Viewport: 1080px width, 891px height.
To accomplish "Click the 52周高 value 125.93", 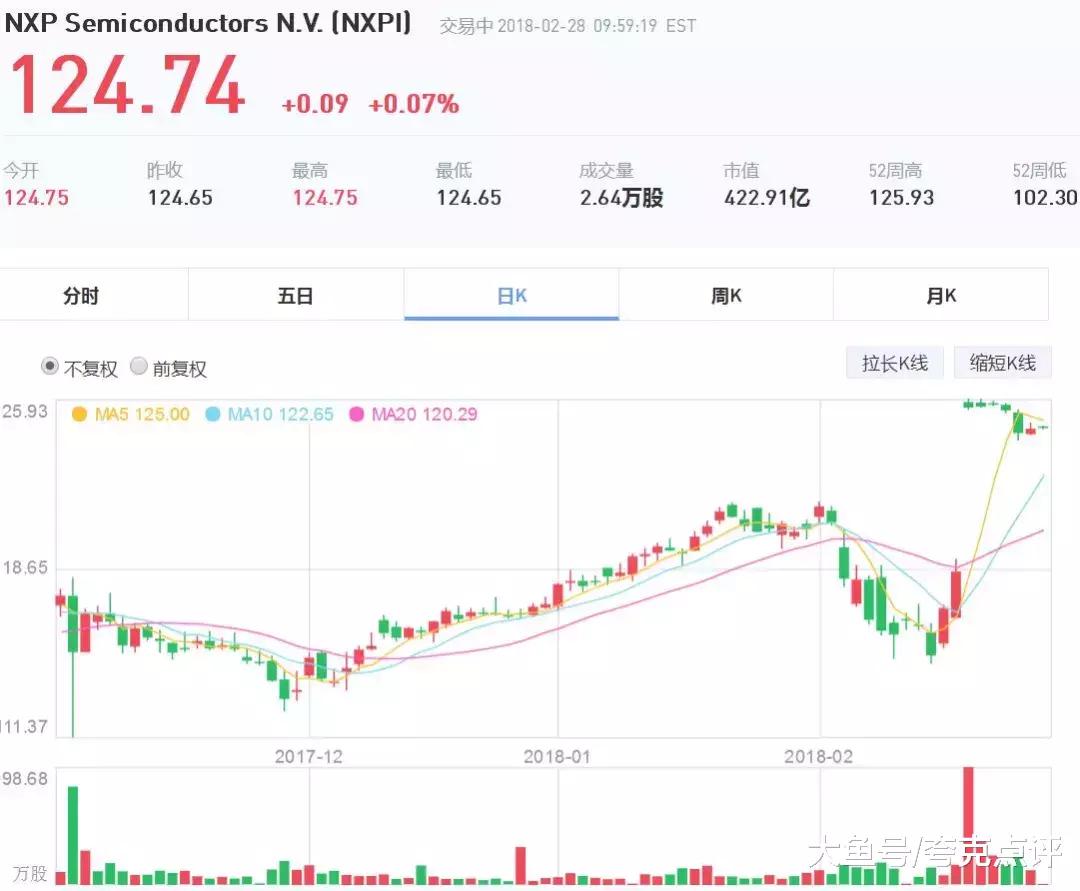I will pos(901,198).
